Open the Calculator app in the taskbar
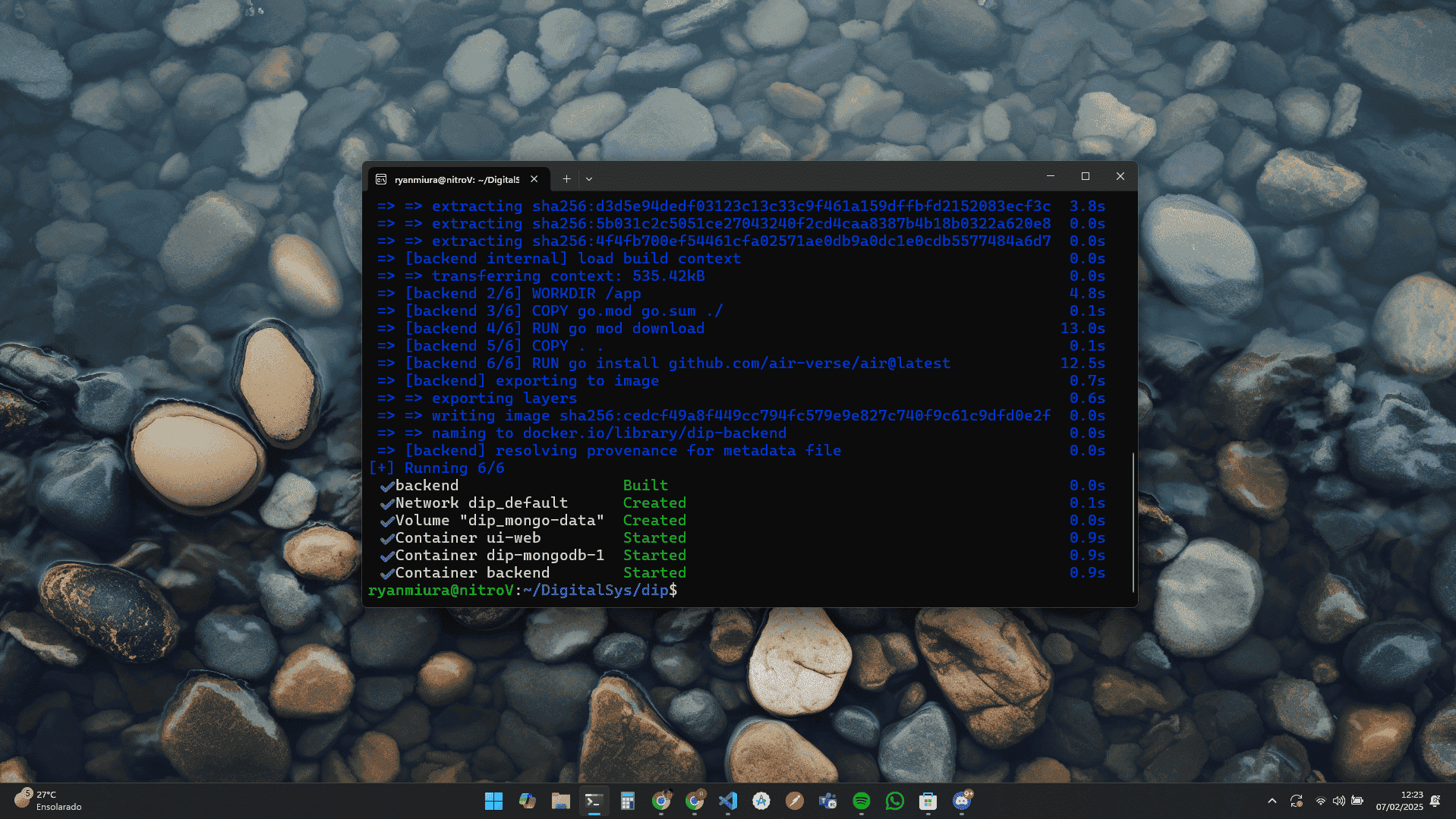The image size is (1456, 819). click(x=627, y=801)
